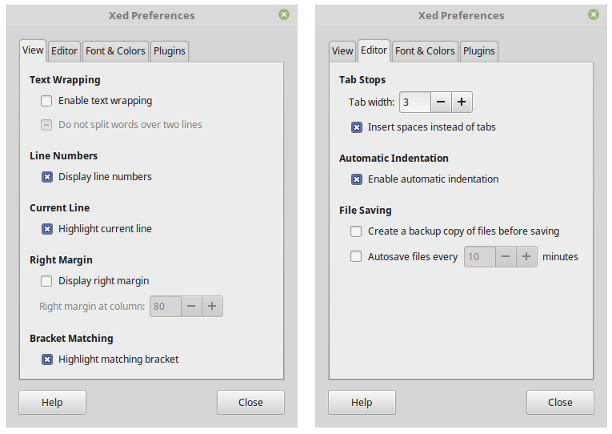Select the View tab in right window
Image resolution: width=612 pixels, height=434 pixels.
[343, 51]
